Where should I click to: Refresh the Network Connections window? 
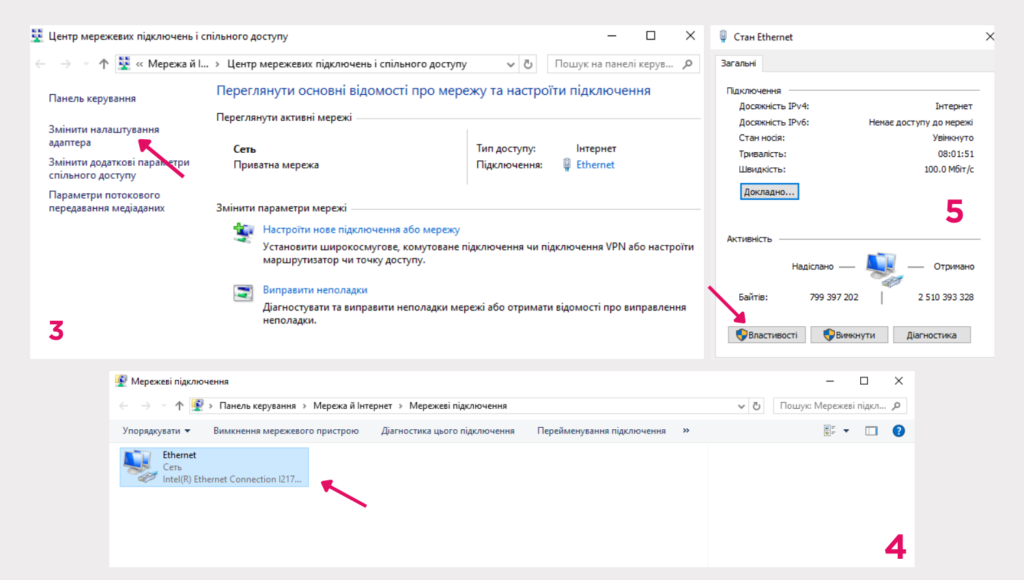click(756, 406)
